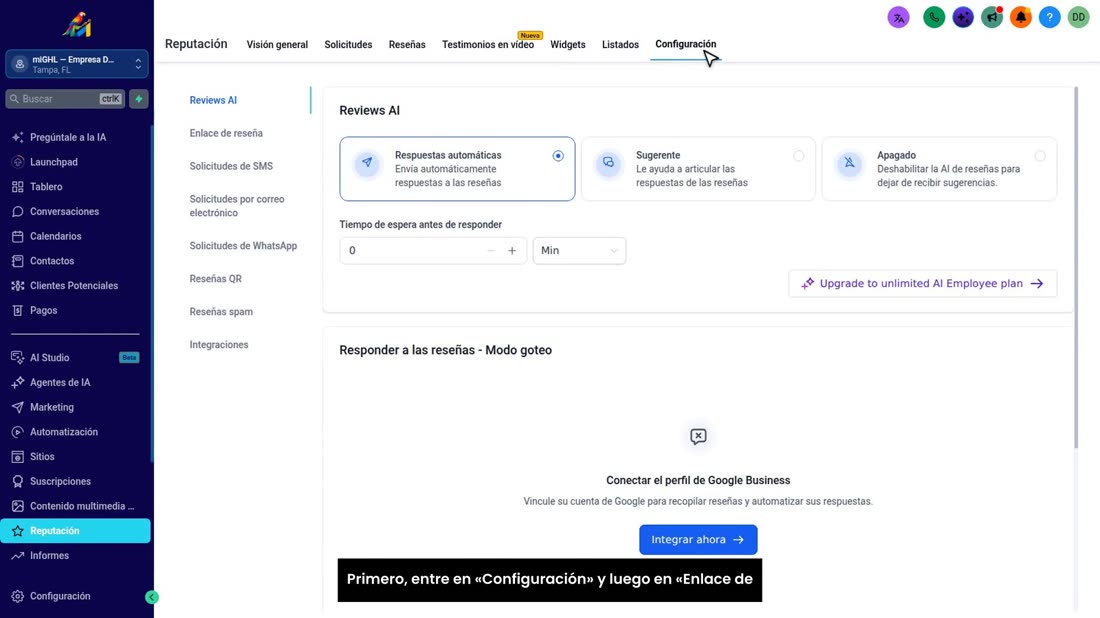Switch to Reseñas tab
This screenshot has width=1100, height=618.
407,44
